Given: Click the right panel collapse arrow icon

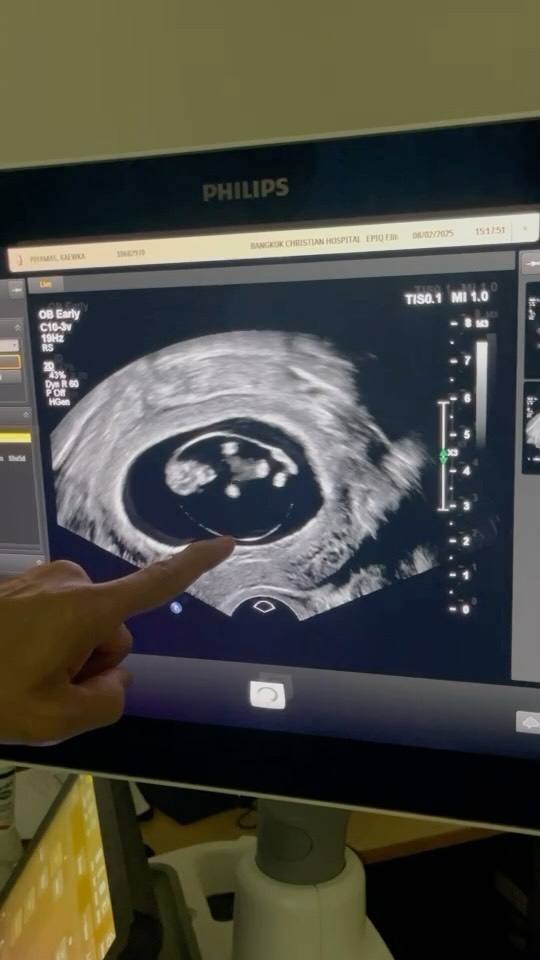Looking at the screenshot, I should [x=531, y=263].
